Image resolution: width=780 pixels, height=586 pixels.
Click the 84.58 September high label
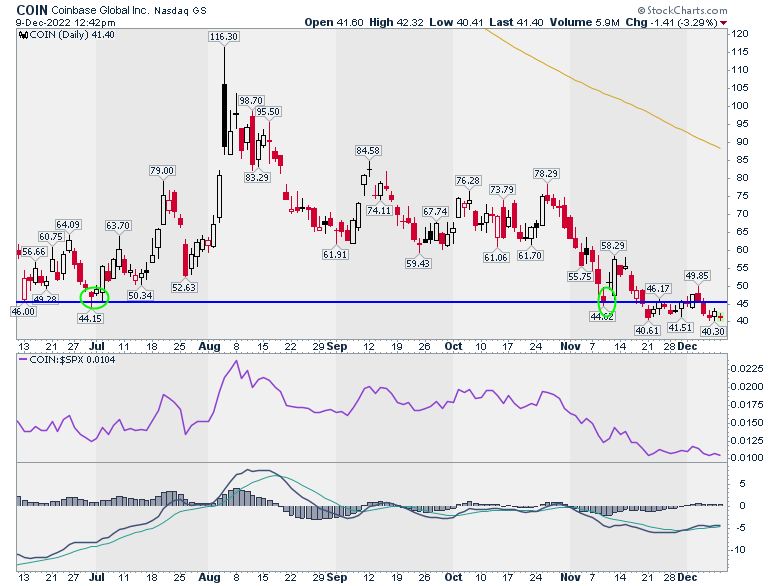pyautogui.click(x=368, y=150)
